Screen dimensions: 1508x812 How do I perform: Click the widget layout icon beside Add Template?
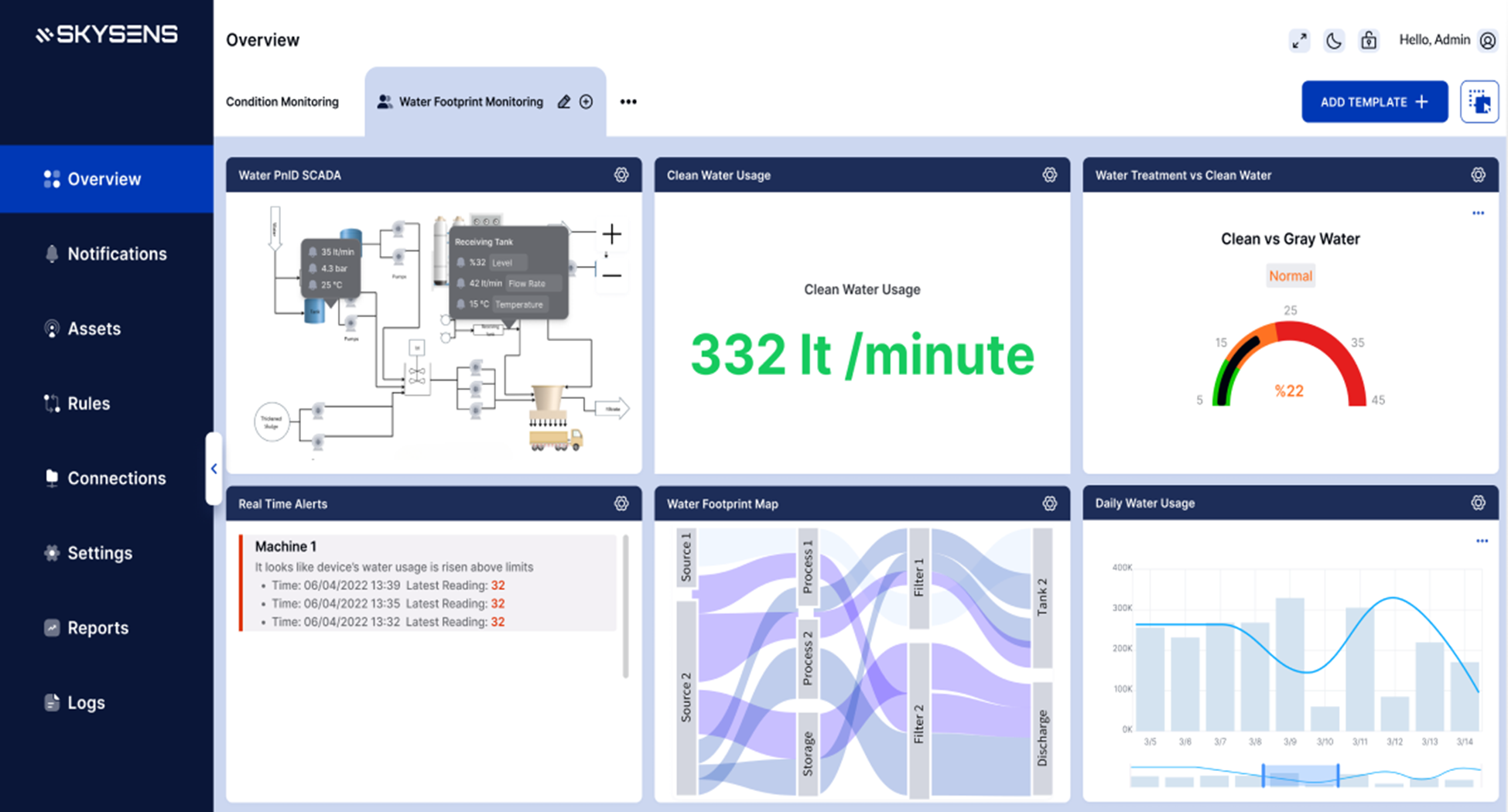pyautogui.click(x=1479, y=102)
